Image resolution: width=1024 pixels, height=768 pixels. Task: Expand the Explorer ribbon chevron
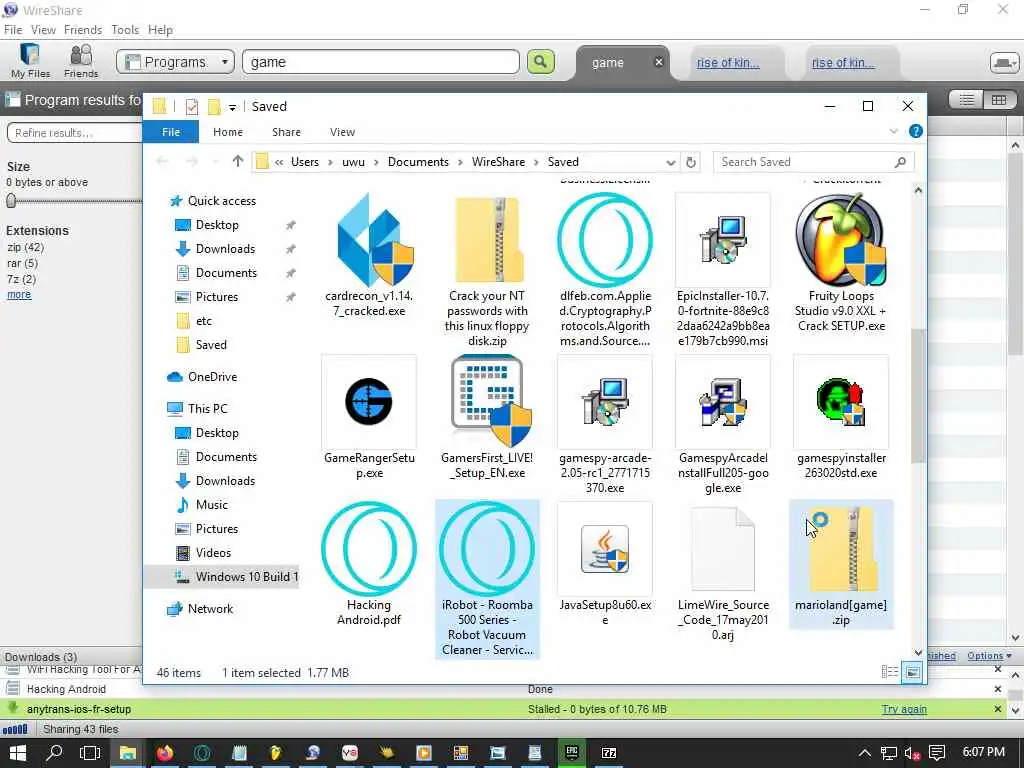893,131
